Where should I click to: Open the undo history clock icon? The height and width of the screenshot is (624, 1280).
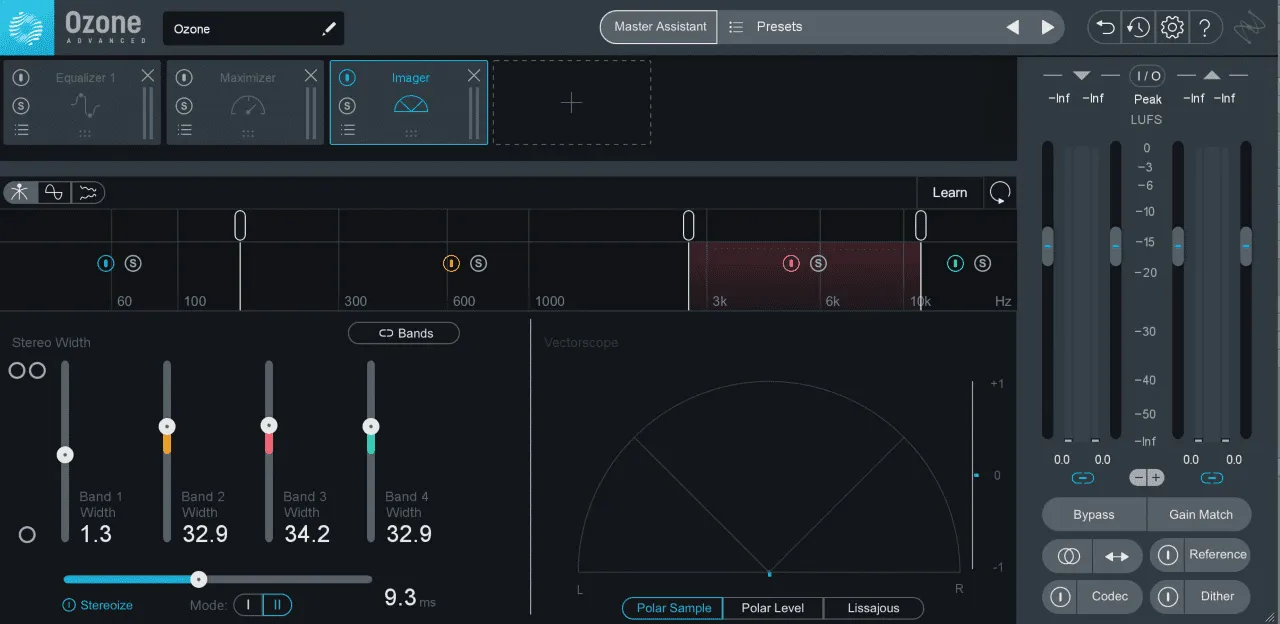click(1139, 27)
